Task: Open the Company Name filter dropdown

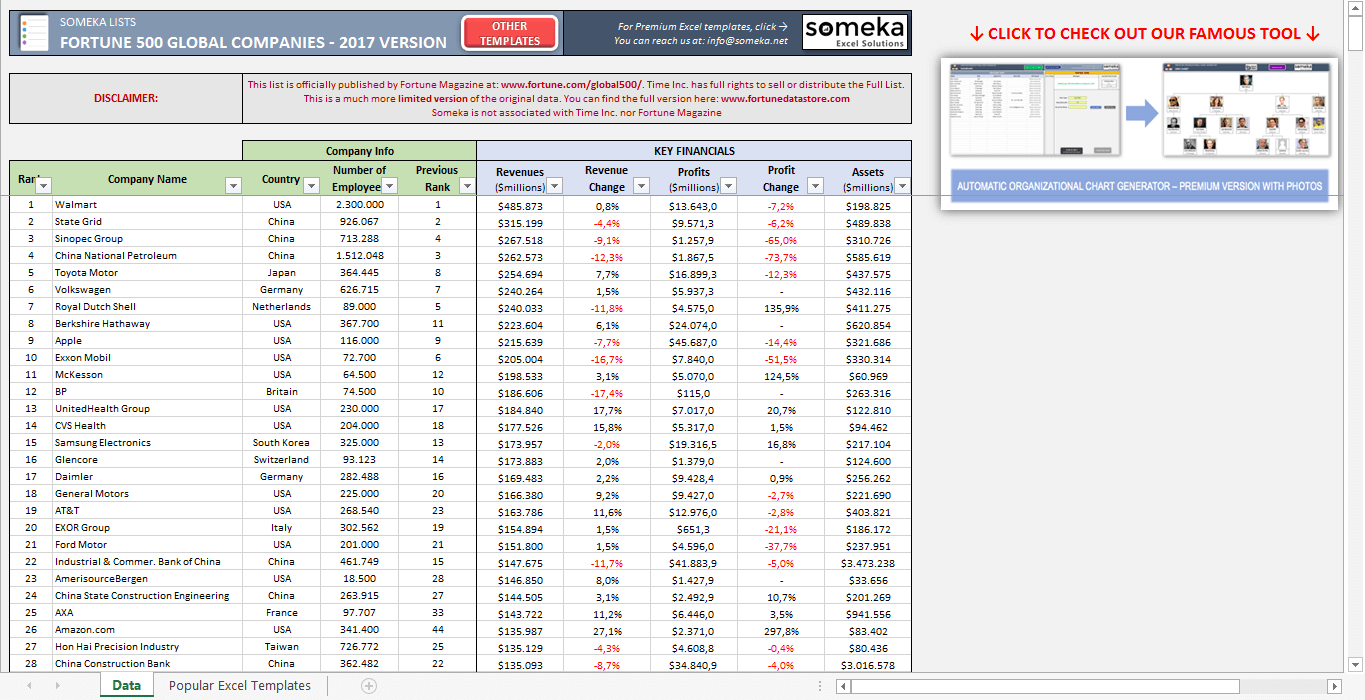Action: click(x=233, y=186)
